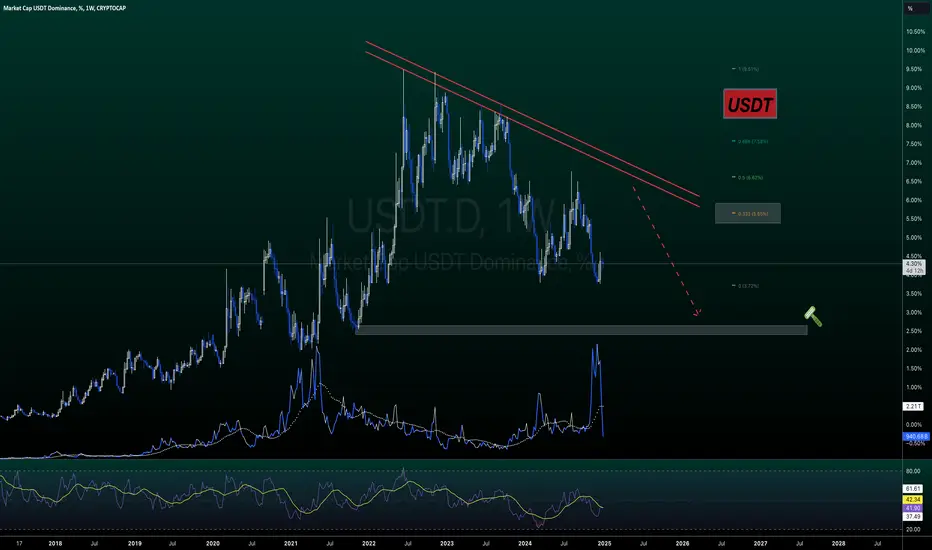Image resolution: width=932 pixels, height=550 pixels.
Task: Click the highlighted 0.333 Fibonacci level box
Action: tap(748, 213)
